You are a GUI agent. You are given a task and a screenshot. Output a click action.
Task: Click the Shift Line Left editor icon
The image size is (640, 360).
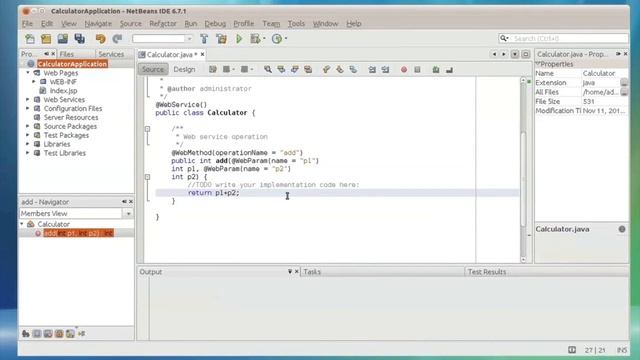(372, 70)
